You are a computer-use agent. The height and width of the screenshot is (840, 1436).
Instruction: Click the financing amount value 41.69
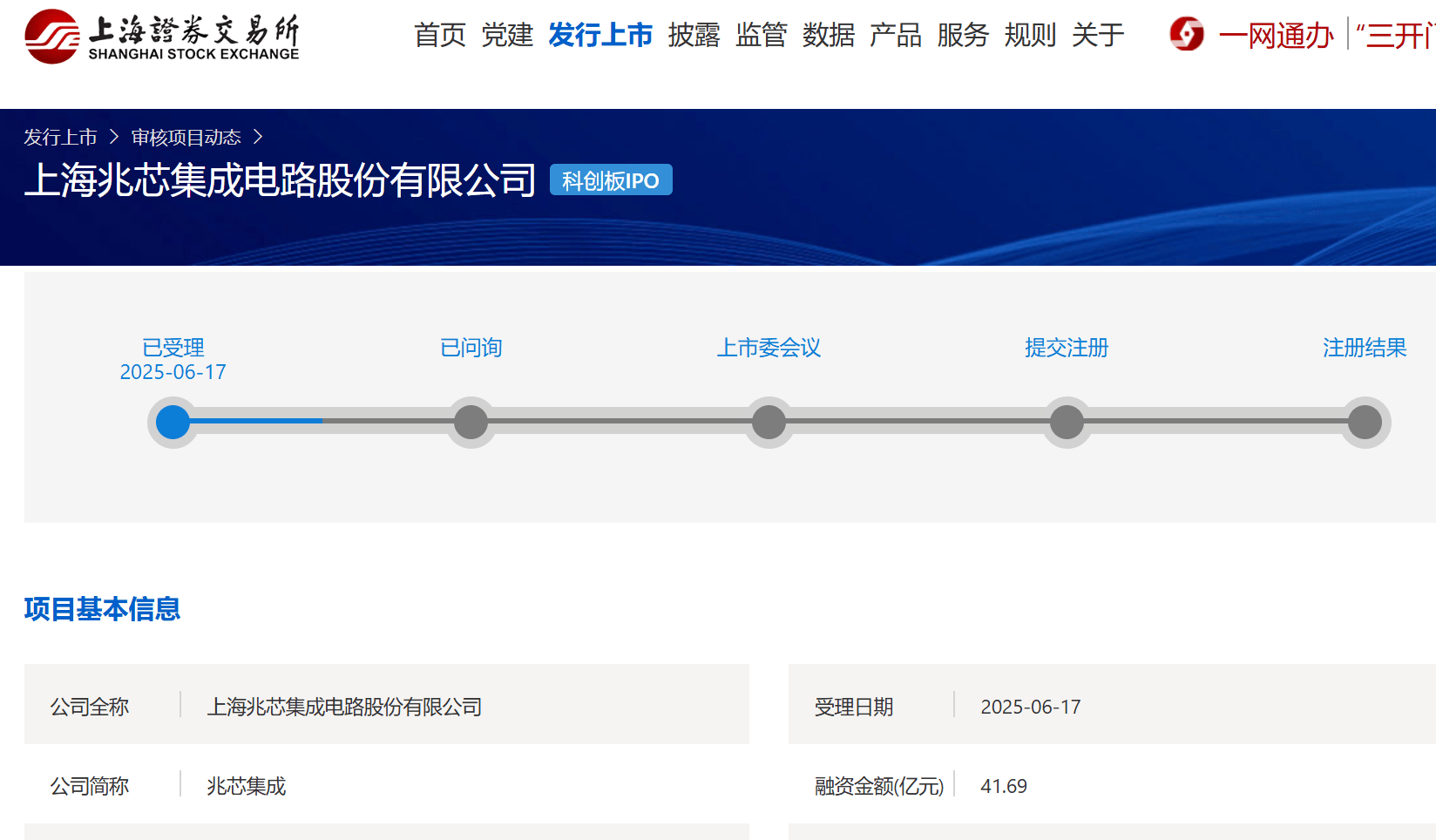1004,786
